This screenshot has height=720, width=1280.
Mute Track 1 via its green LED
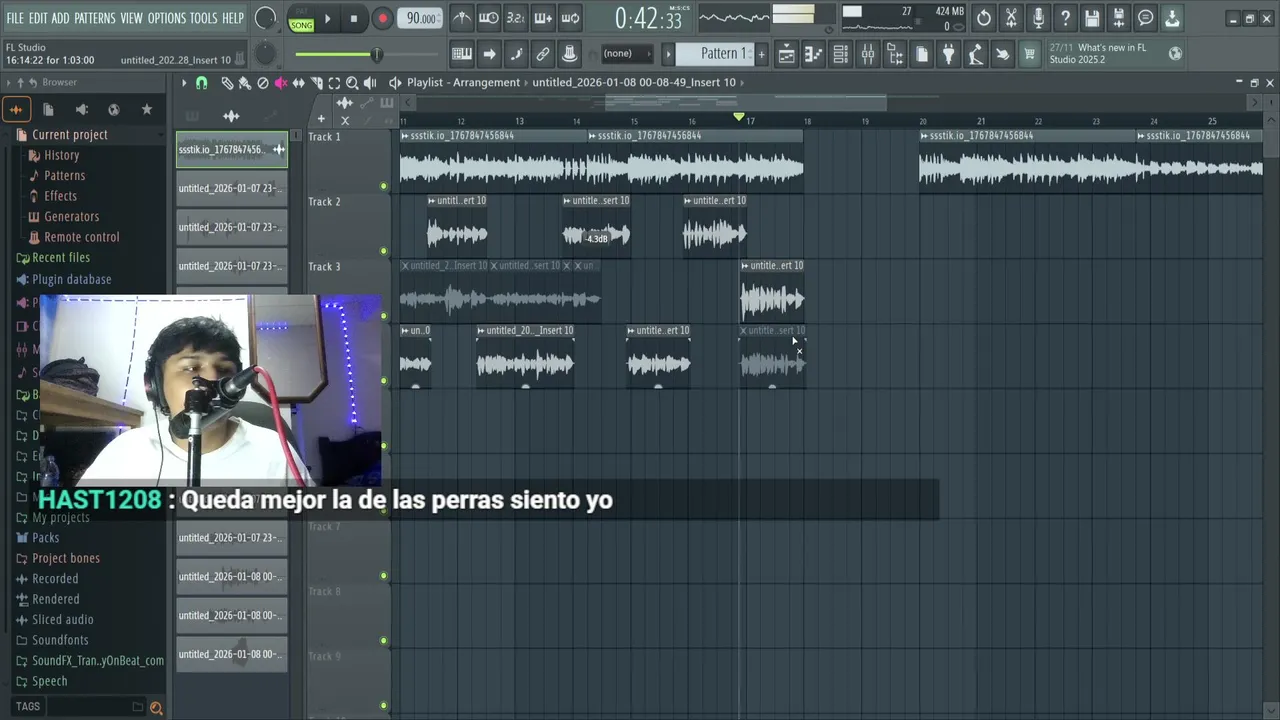pyautogui.click(x=383, y=186)
